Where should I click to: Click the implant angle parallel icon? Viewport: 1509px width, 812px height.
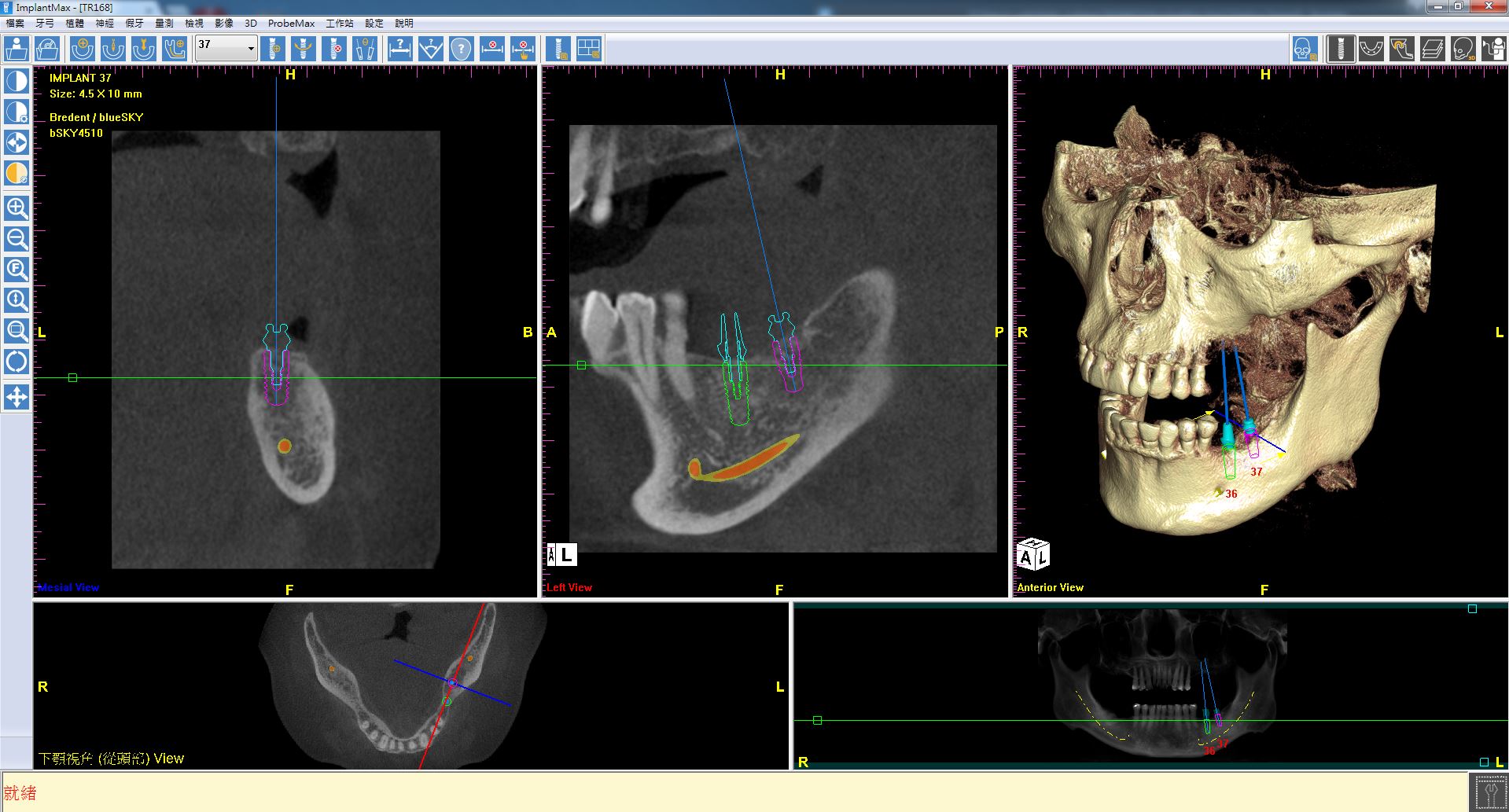[363, 50]
